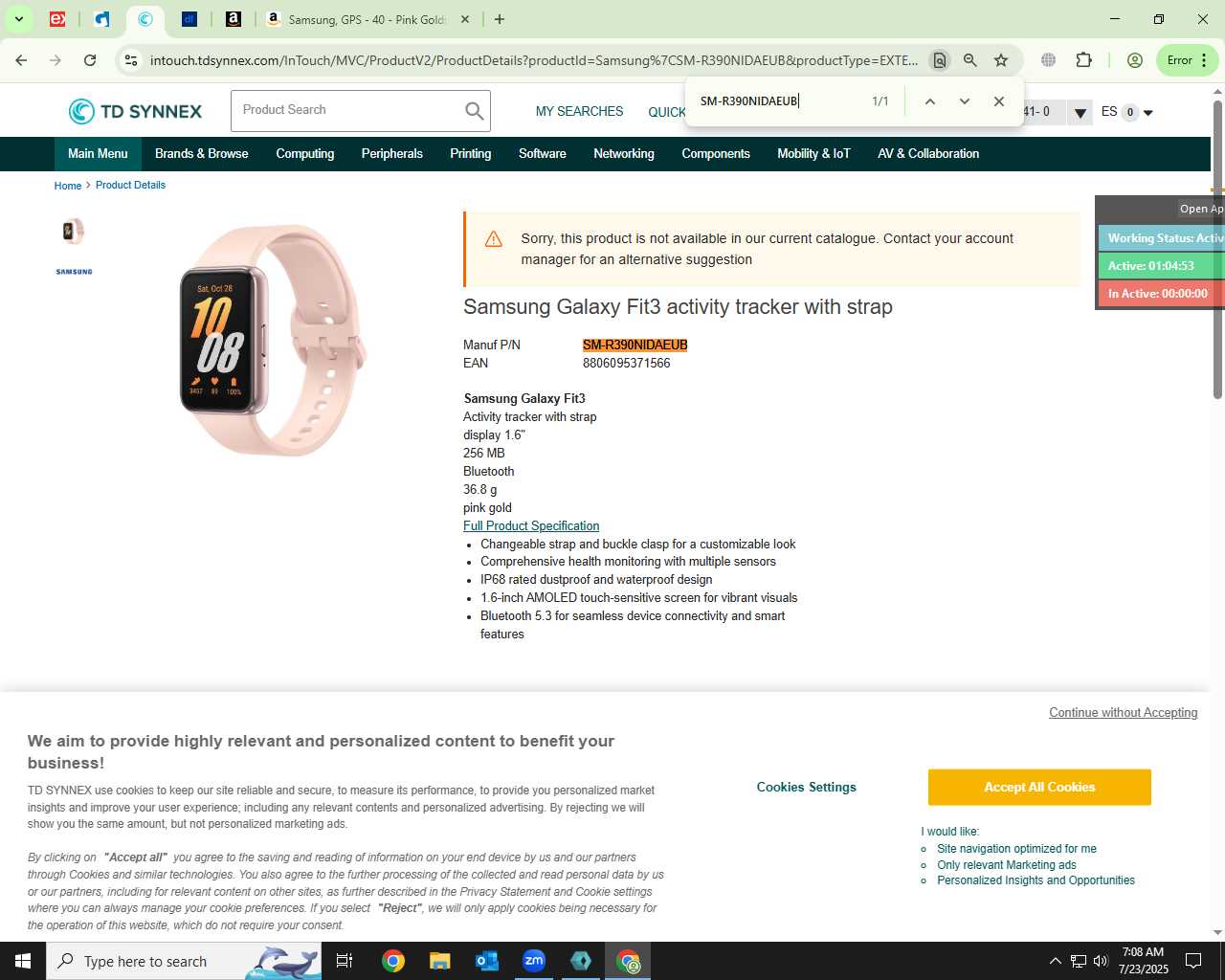Open Full Product Specification link

pyautogui.click(x=531, y=526)
